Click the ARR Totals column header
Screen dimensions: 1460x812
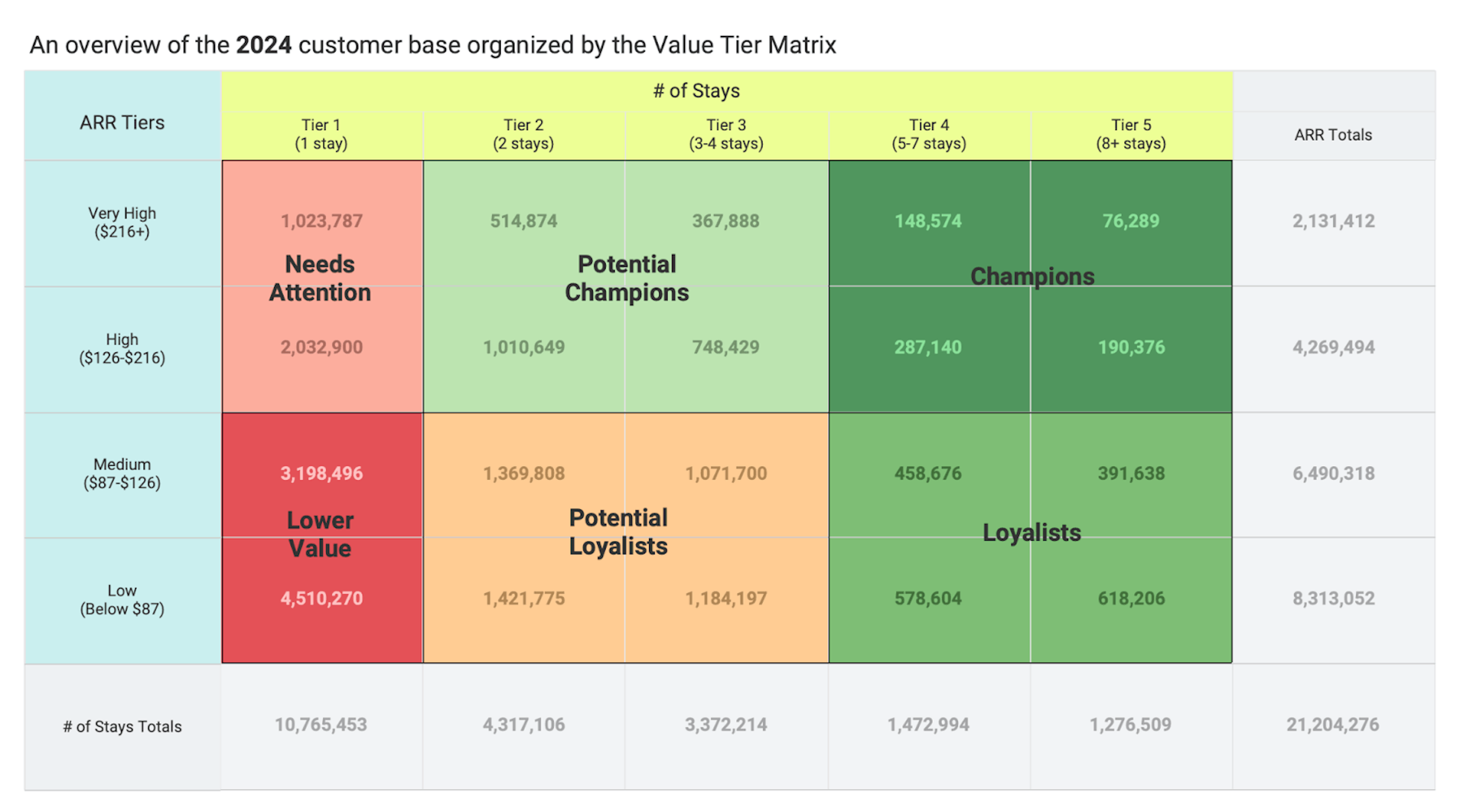tap(1333, 135)
